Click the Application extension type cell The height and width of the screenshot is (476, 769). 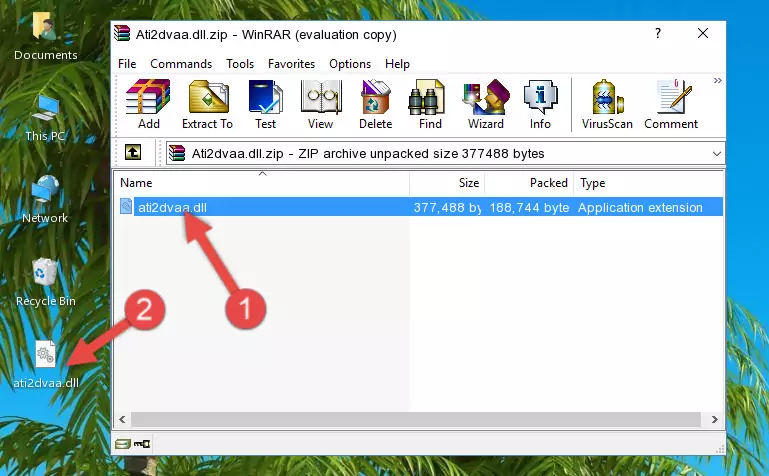point(640,207)
